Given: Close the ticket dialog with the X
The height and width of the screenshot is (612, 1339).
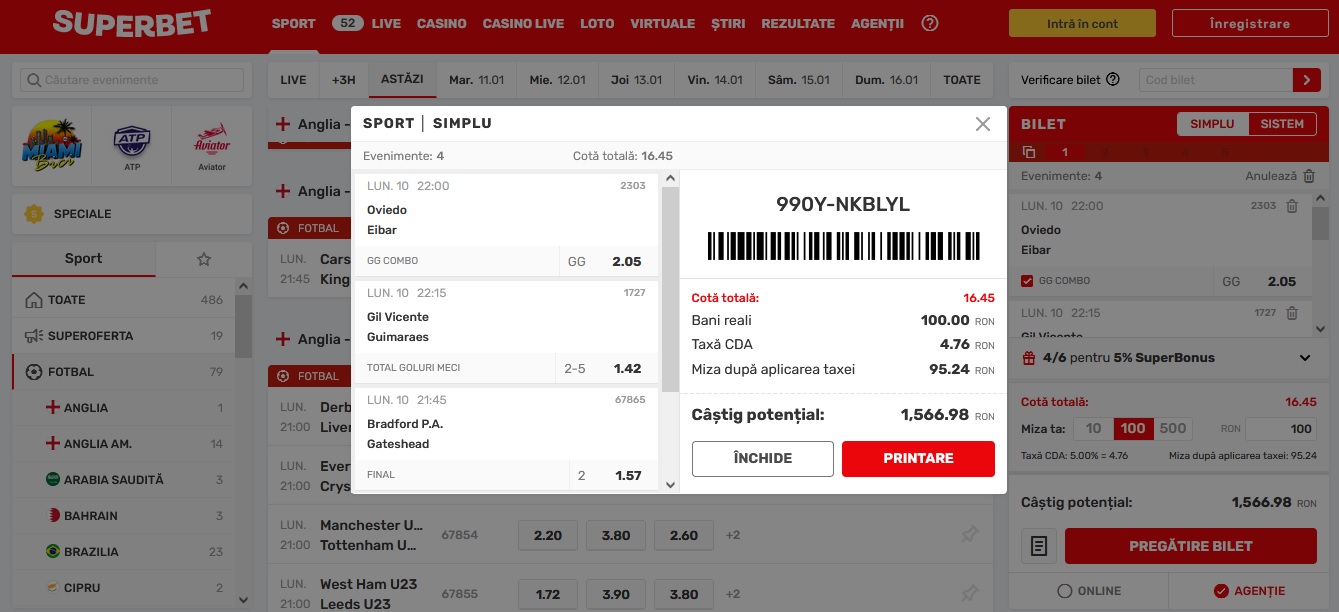Looking at the screenshot, I should point(983,124).
